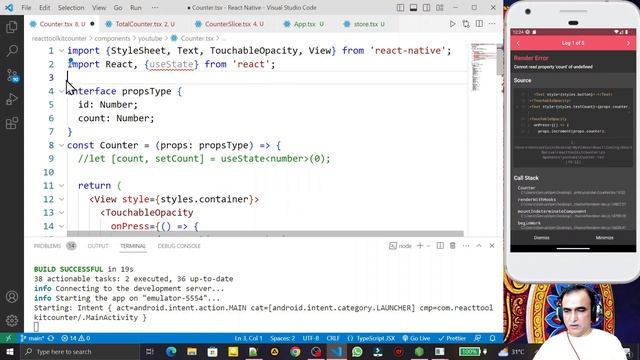Open the Explorer view in activity bar
This screenshot has width=640, height=360.
click(12, 27)
